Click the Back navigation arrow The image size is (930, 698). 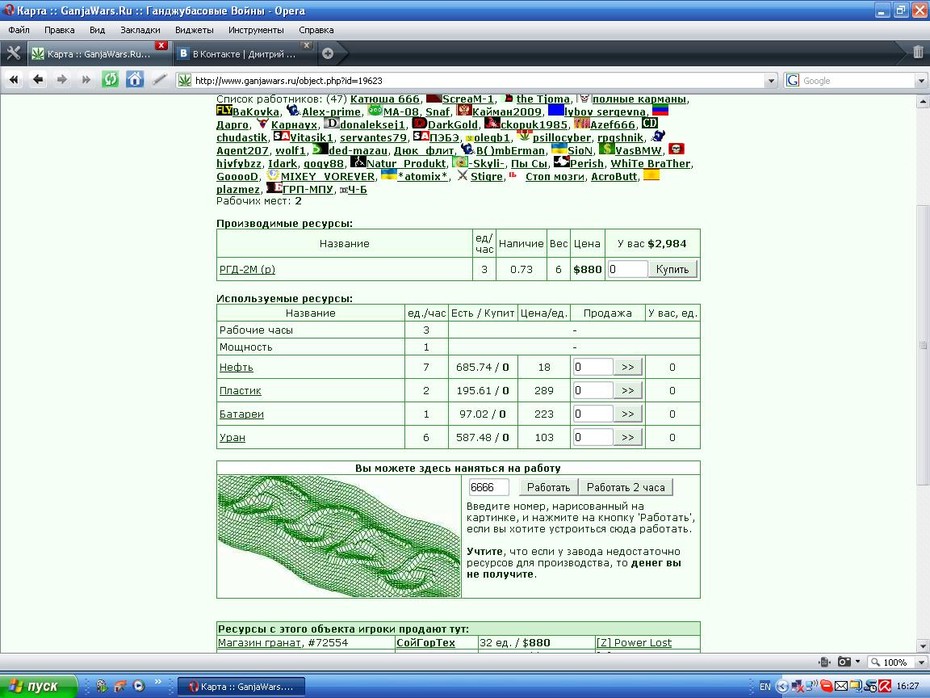tap(38, 79)
